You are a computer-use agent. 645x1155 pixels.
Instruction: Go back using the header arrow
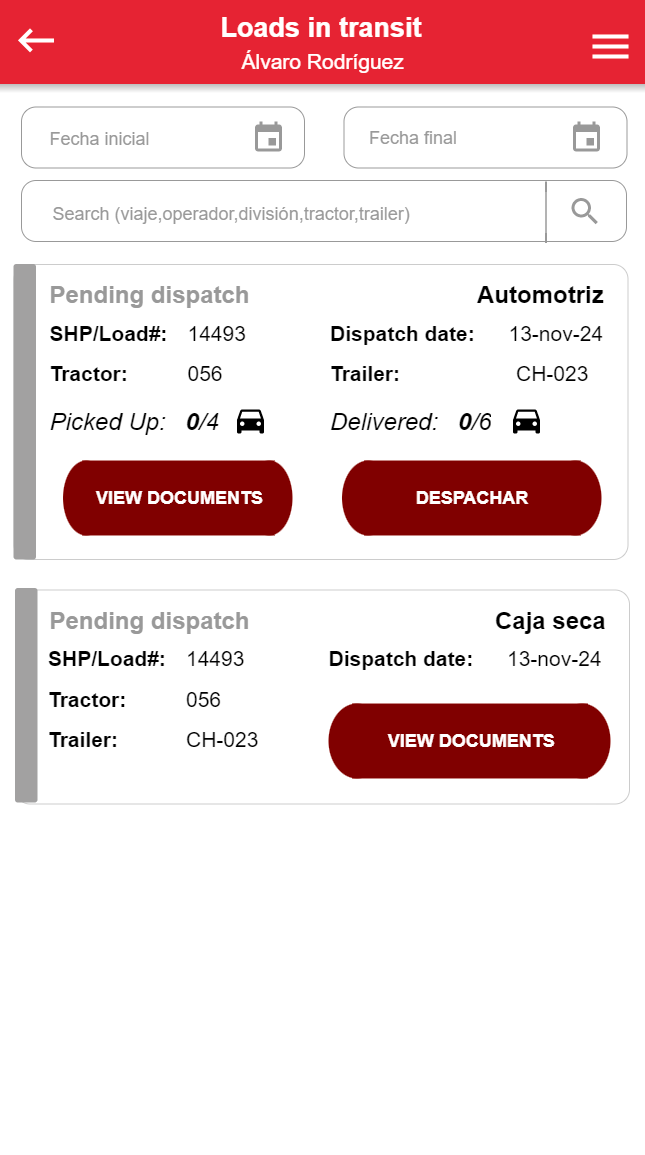(36, 41)
